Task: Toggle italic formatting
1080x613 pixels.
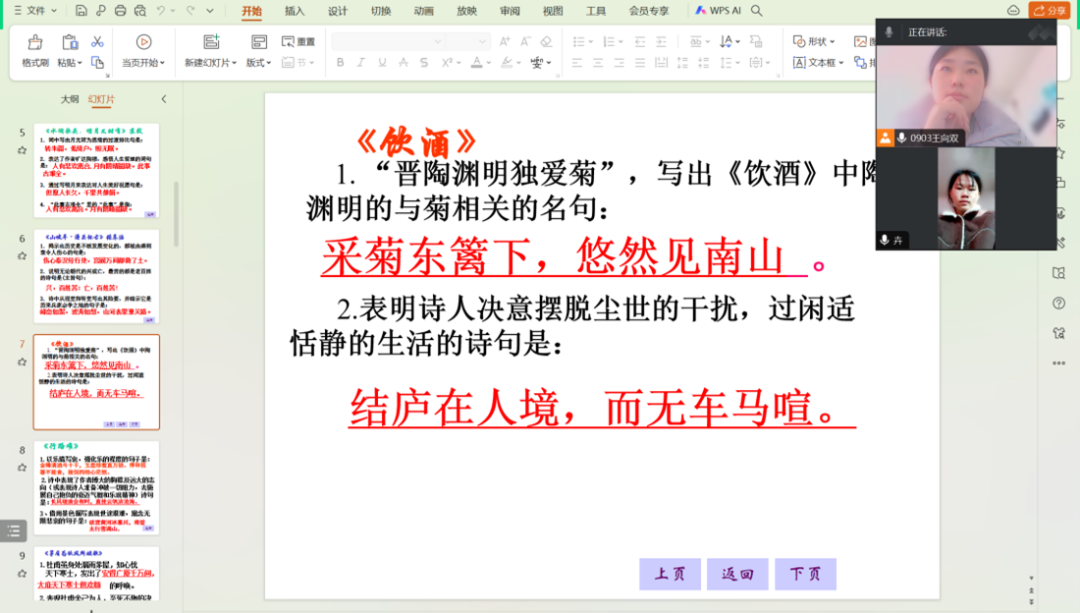Action: pos(361,63)
